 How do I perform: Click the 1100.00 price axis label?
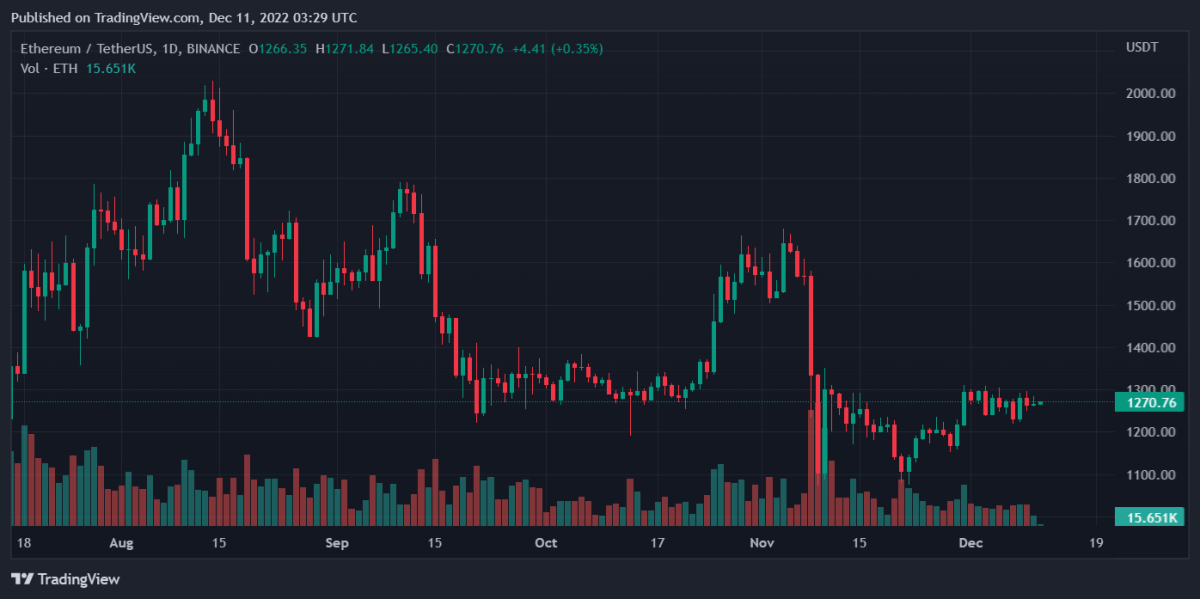pyautogui.click(x=1148, y=475)
